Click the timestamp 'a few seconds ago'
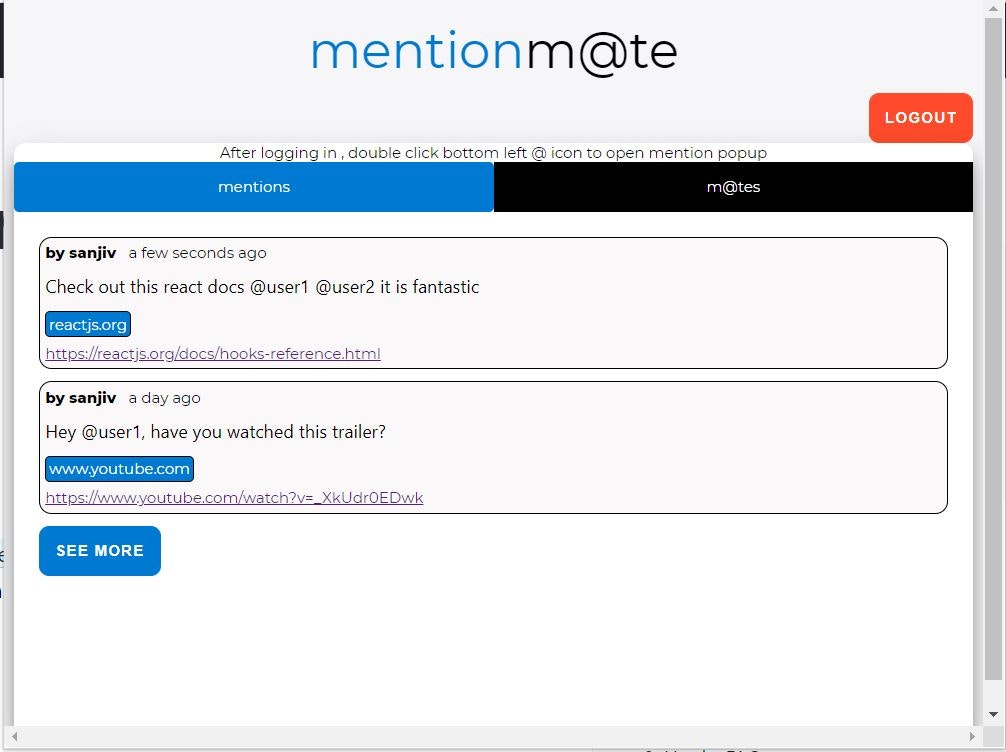This screenshot has height=752, width=1006. pos(197,253)
